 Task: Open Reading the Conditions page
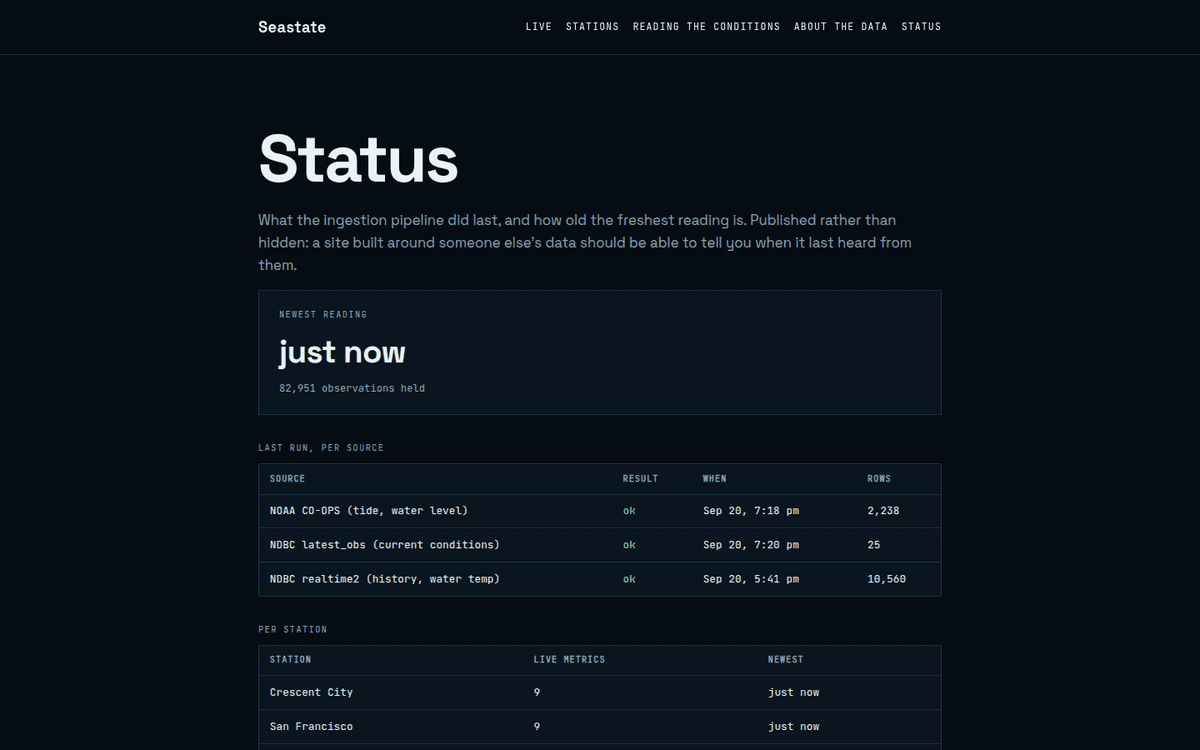click(706, 27)
